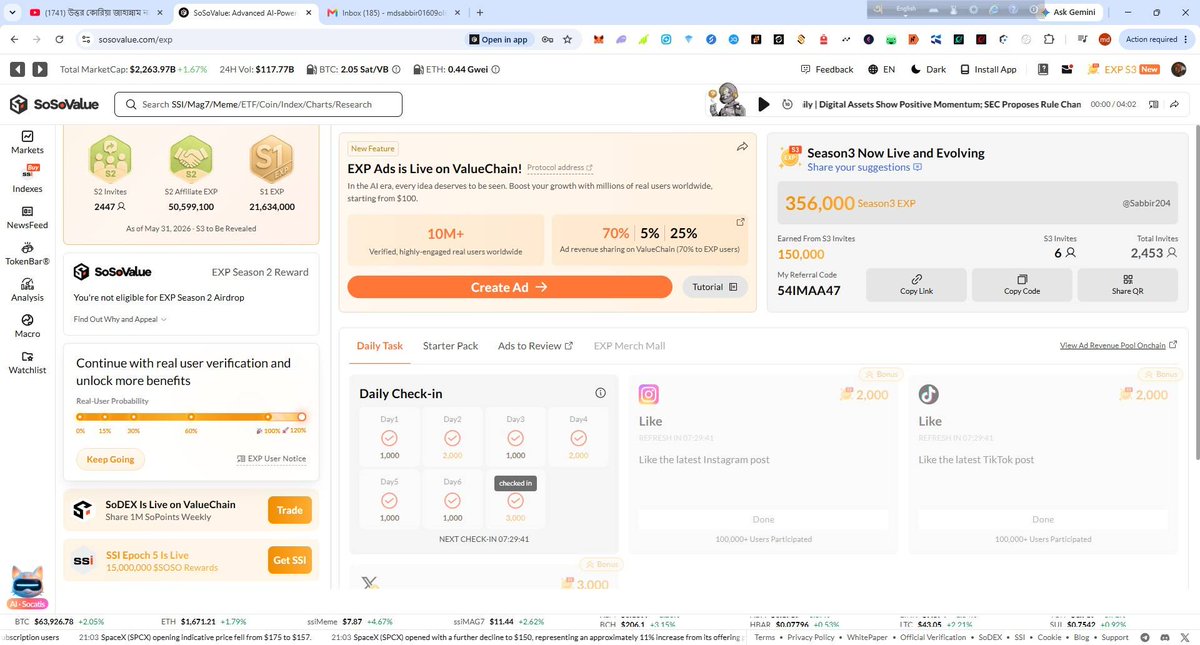
Task: Bookmark this page with the star icon
Action: click(x=567, y=39)
